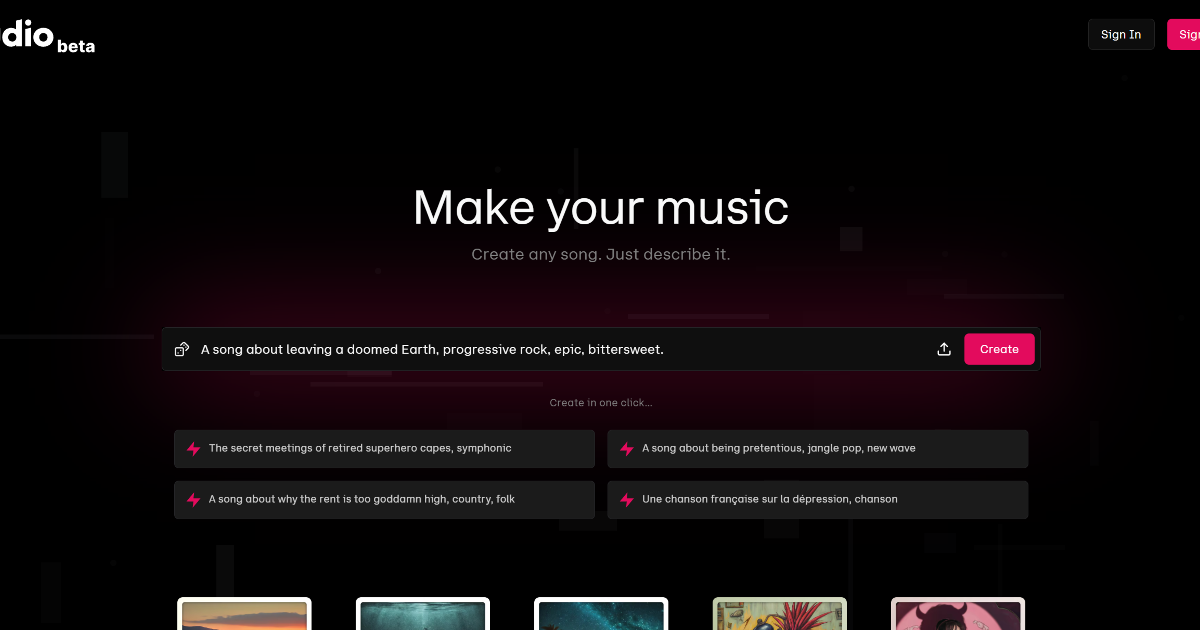
Task: Select the rent is too goddamn high suggestion
Action: coord(384,499)
